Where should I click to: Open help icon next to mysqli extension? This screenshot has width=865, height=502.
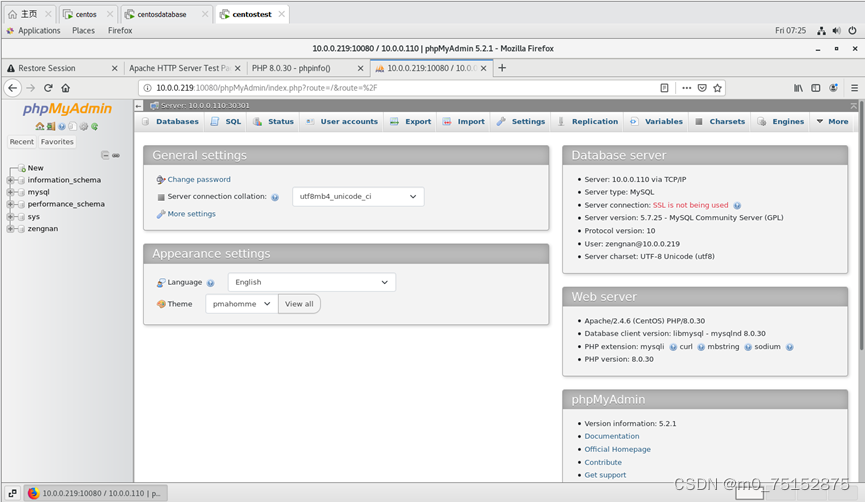[673, 347]
